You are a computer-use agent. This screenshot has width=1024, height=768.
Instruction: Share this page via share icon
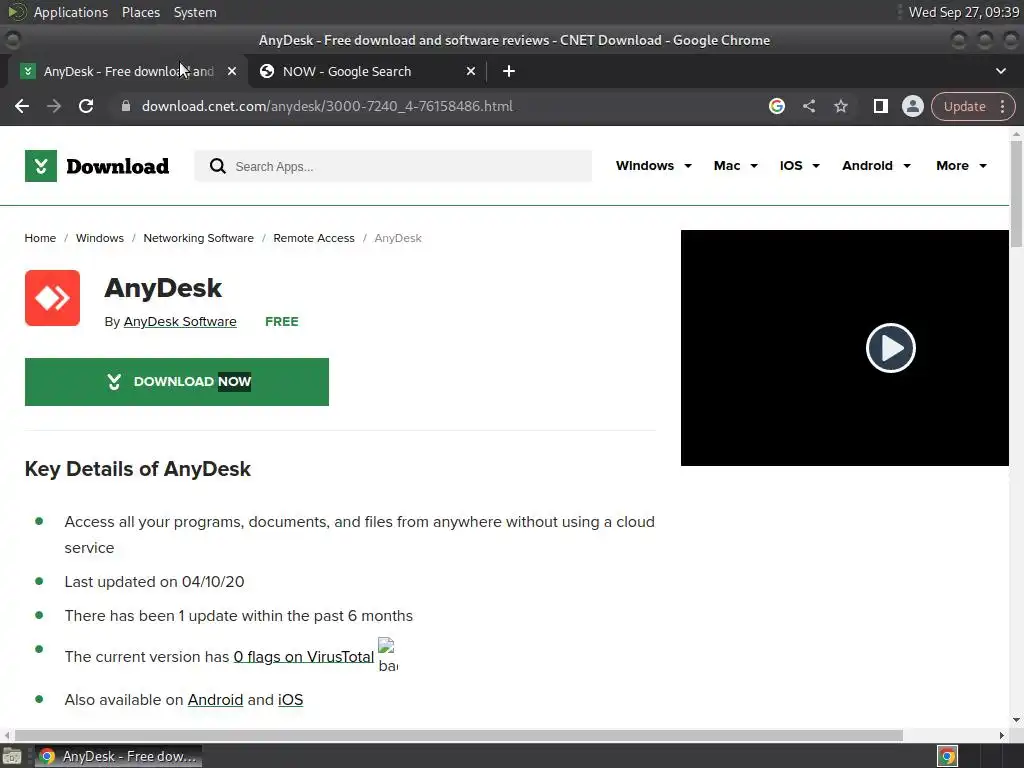click(x=809, y=106)
